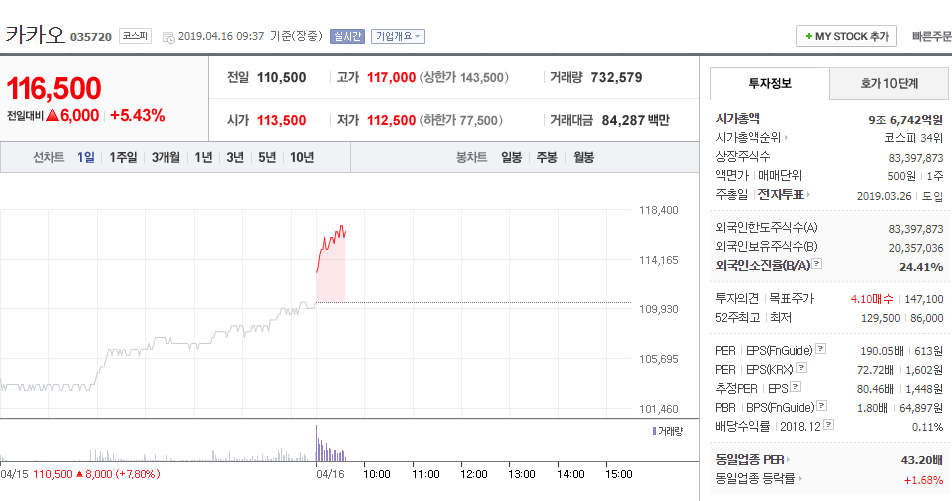Click the 코스피 market badge
The height and width of the screenshot is (501, 952).
tap(135, 36)
